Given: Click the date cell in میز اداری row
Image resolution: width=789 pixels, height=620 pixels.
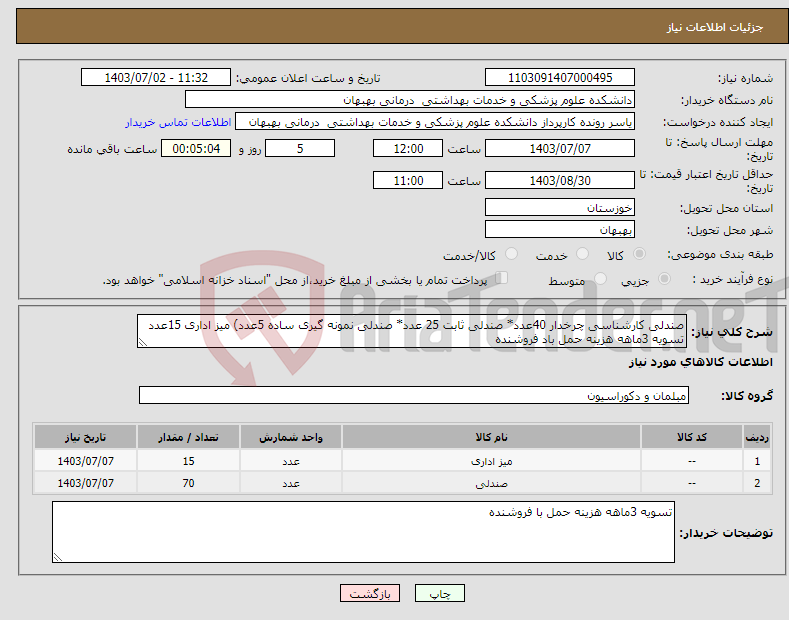Looking at the screenshot, I should (86, 461).
